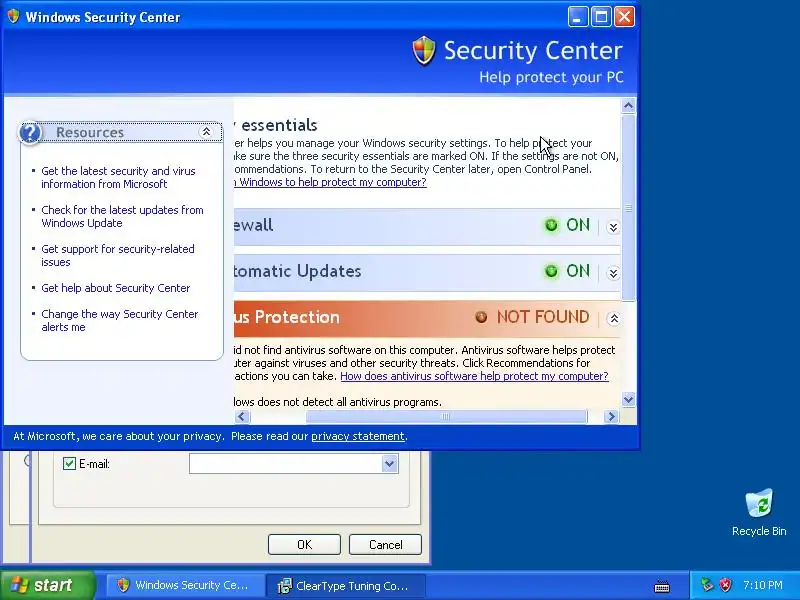This screenshot has width=800, height=600.
Task: Click the Virus Protection section header
Action: pyautogui.click(x=428, y=317)
